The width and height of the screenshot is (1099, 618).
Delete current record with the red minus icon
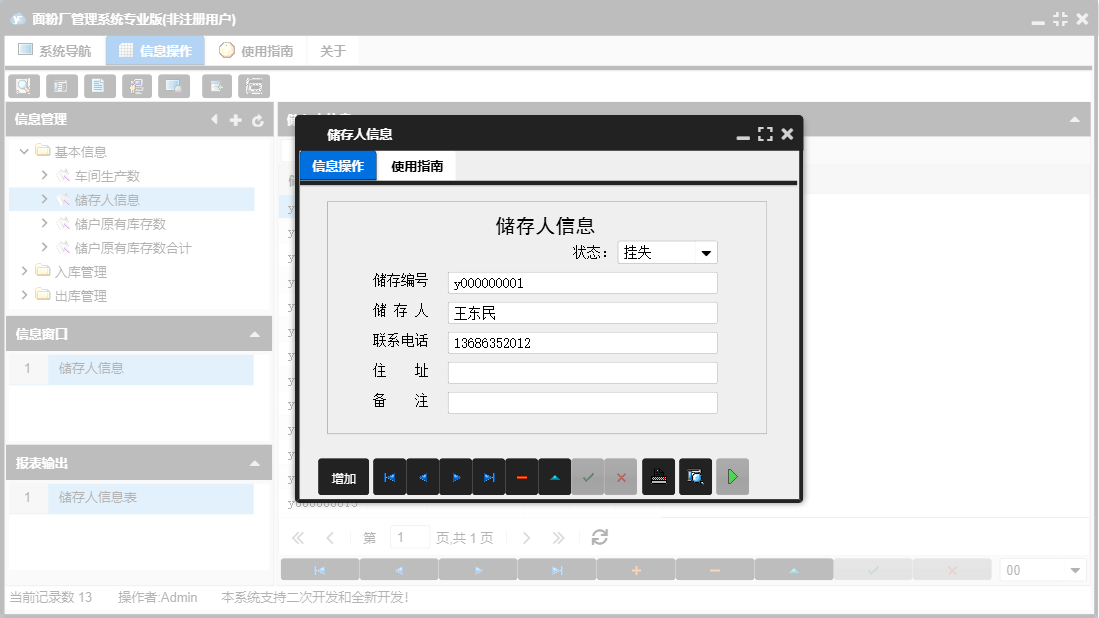tap(521, 477)
